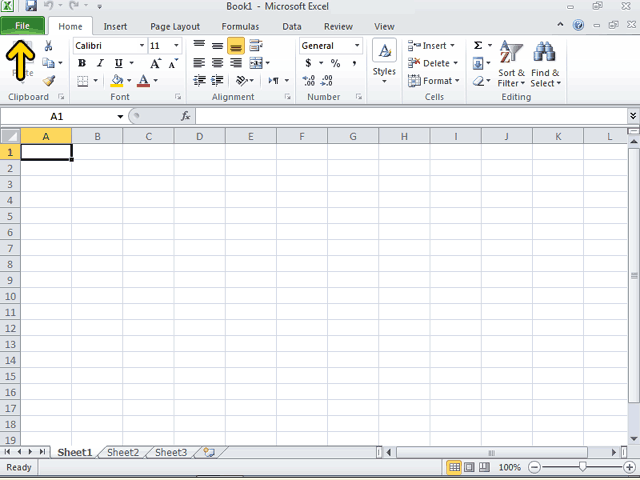This screenshot has width=640, height=480.
Task: Open the Page Layout ribbon tab
Action: click(x=175, y=27)
